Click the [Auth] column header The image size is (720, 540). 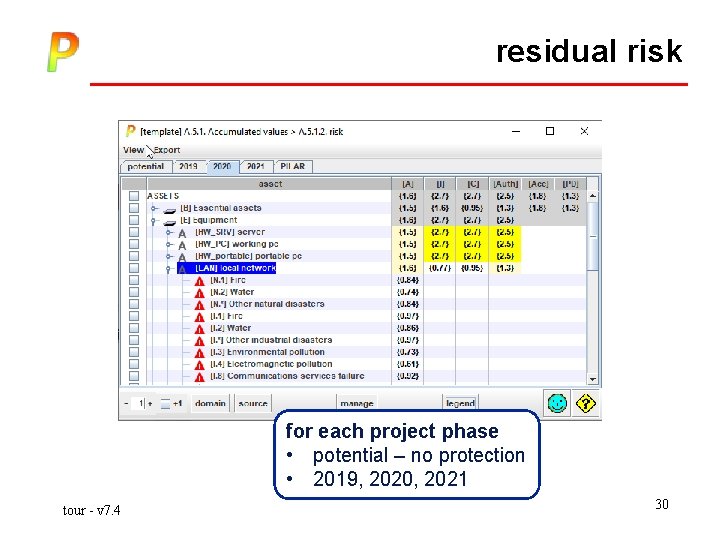[505, 184]
